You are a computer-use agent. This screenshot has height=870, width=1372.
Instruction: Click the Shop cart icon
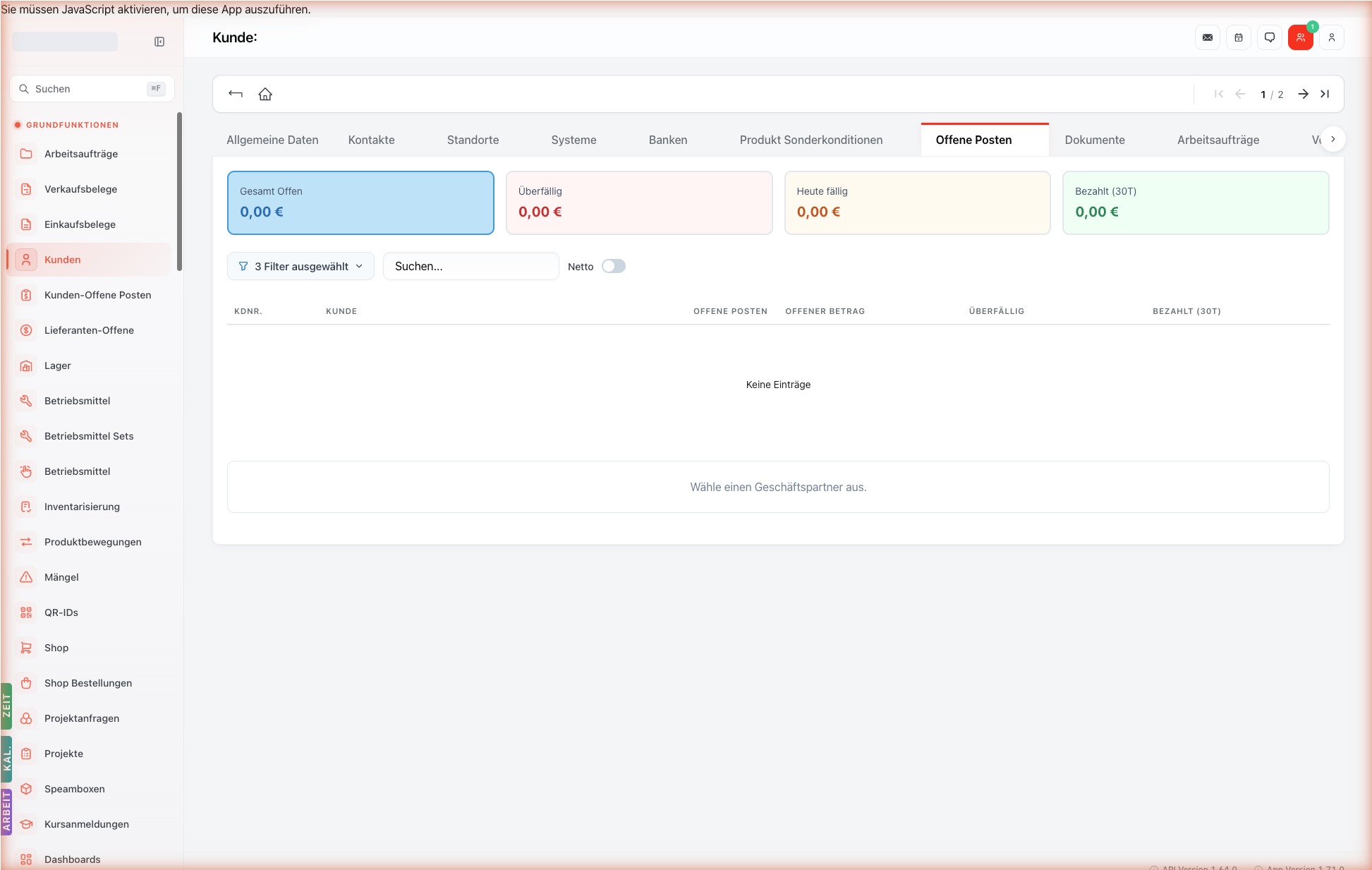click(x=26, y=648)
